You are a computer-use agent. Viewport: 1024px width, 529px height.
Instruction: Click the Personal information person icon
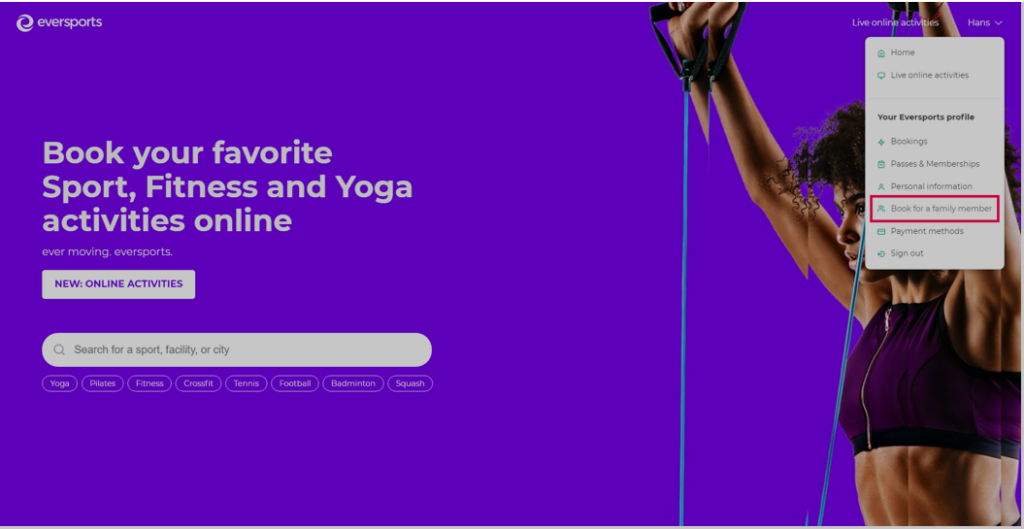[881, 187]
